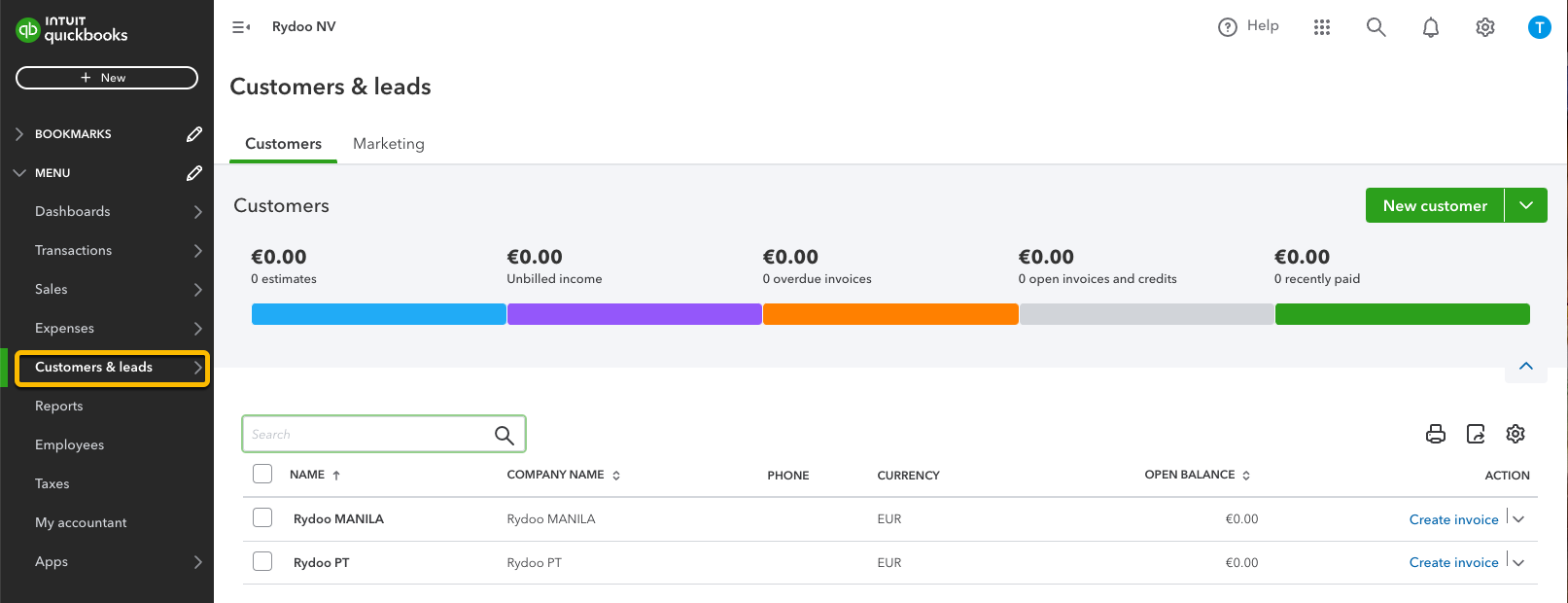Open Employees in sidebar
This screenshot has width=1568, height=603.
pos(70,445)
